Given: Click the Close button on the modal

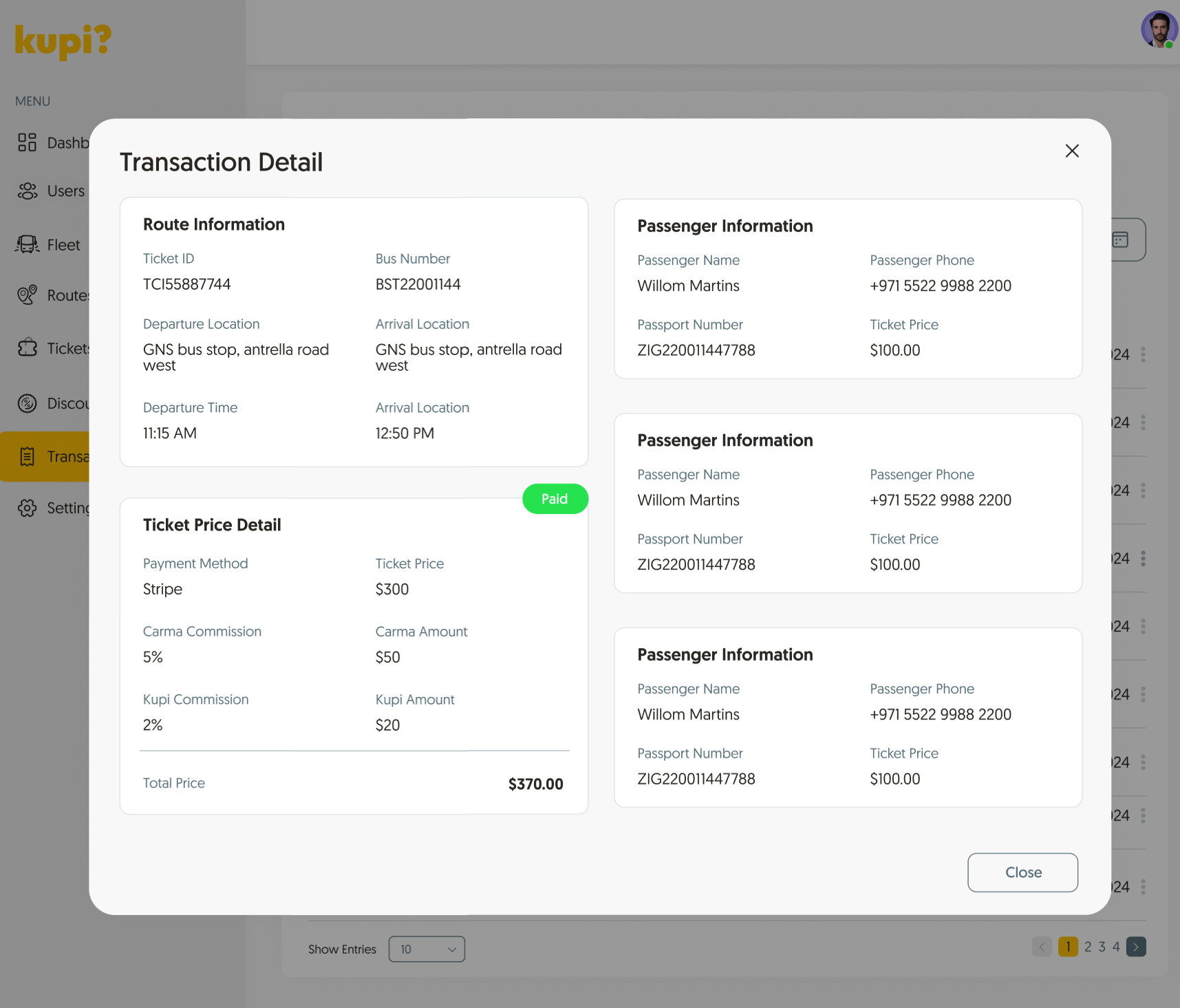Looking at the screenshot, I should [x=1022, y=872].
